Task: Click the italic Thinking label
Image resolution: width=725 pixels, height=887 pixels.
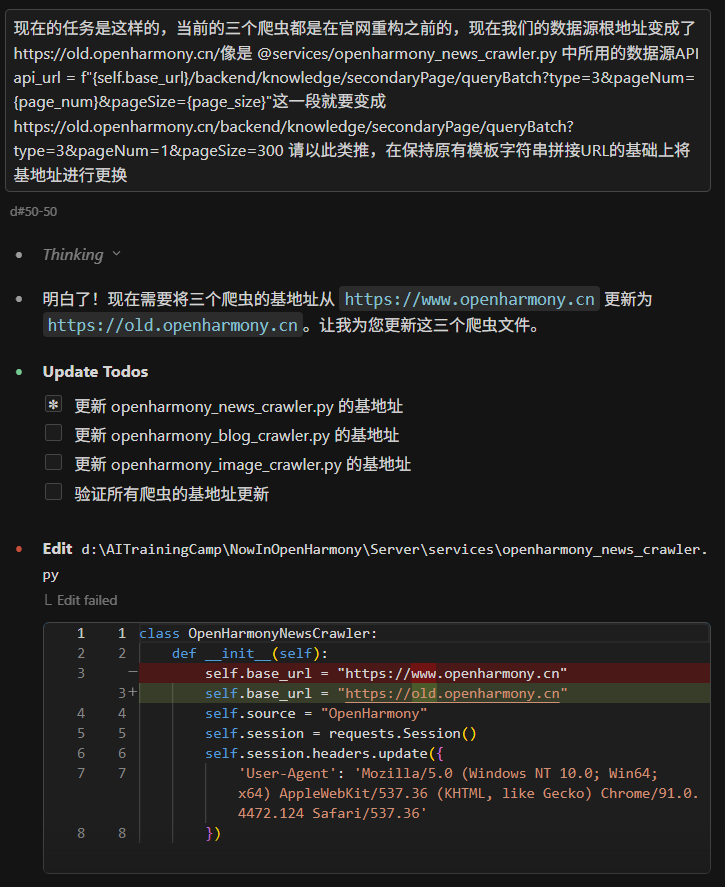Action: coord(73,255)
